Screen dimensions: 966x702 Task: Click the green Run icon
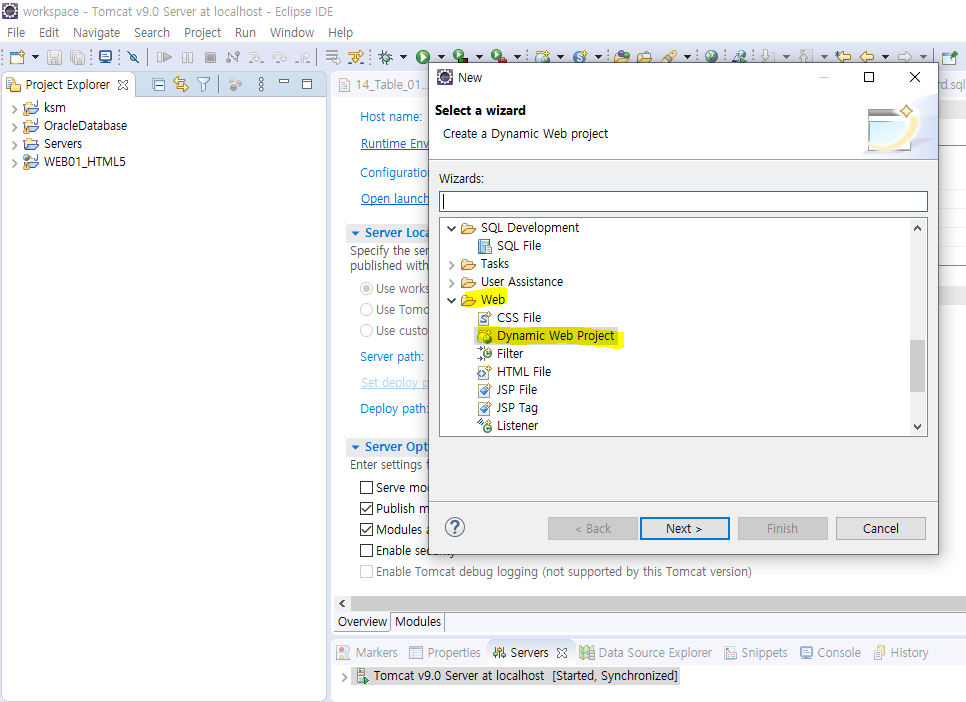click(x=423, y=57)
